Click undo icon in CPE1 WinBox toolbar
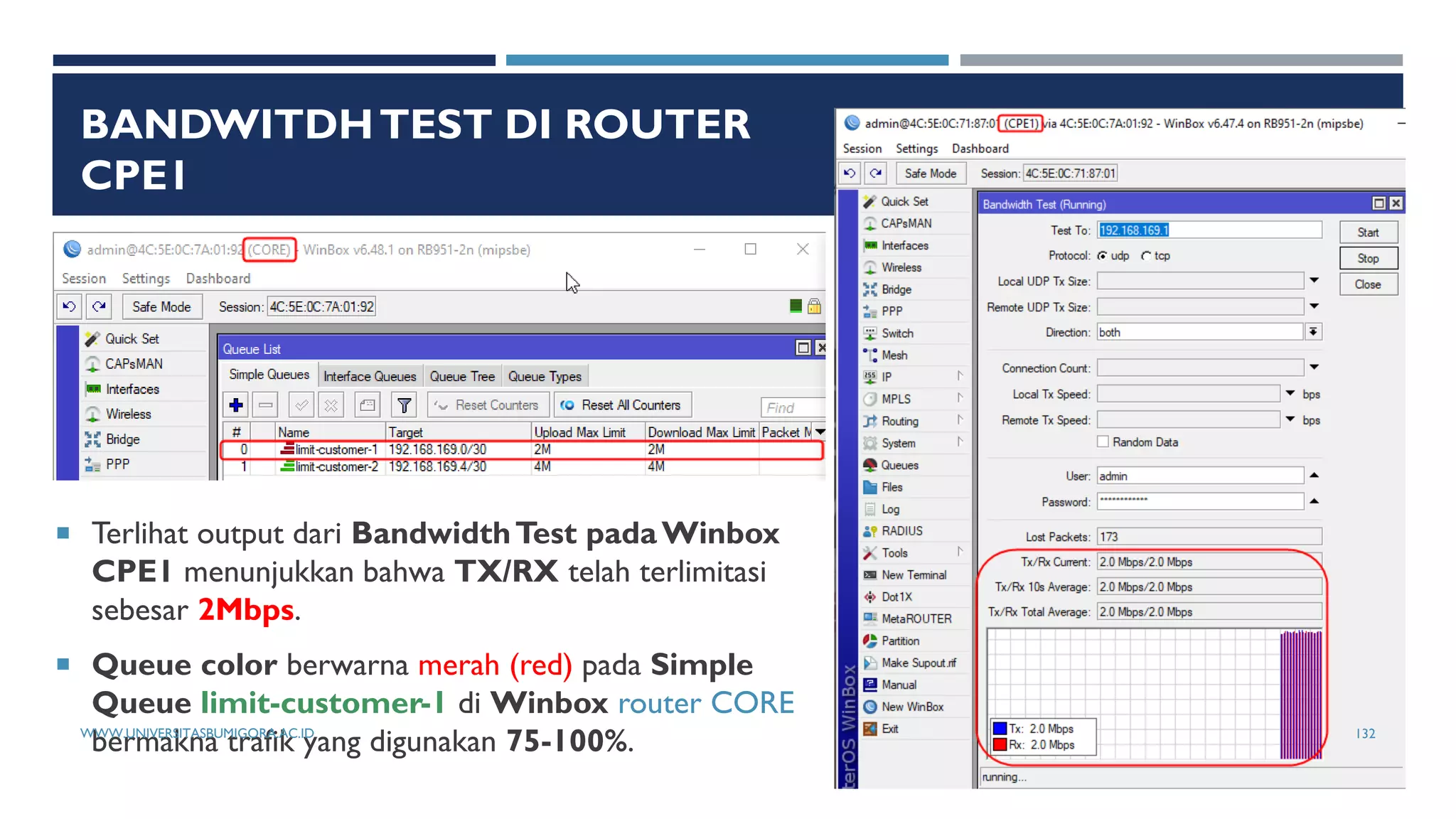The width and height of the screenshot is (1456, 819). (x=850, y=173)
